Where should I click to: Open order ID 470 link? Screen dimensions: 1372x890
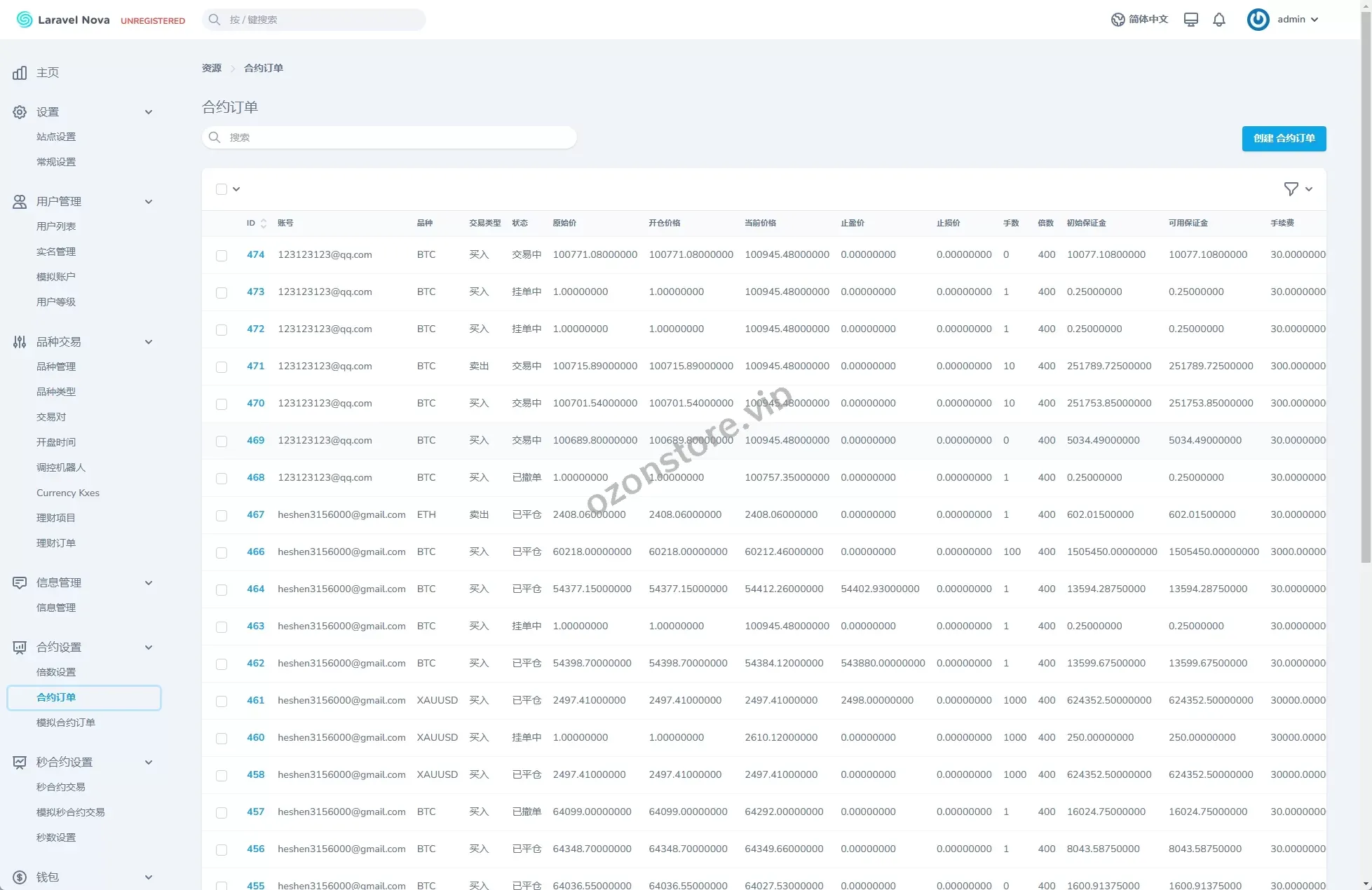255,404
